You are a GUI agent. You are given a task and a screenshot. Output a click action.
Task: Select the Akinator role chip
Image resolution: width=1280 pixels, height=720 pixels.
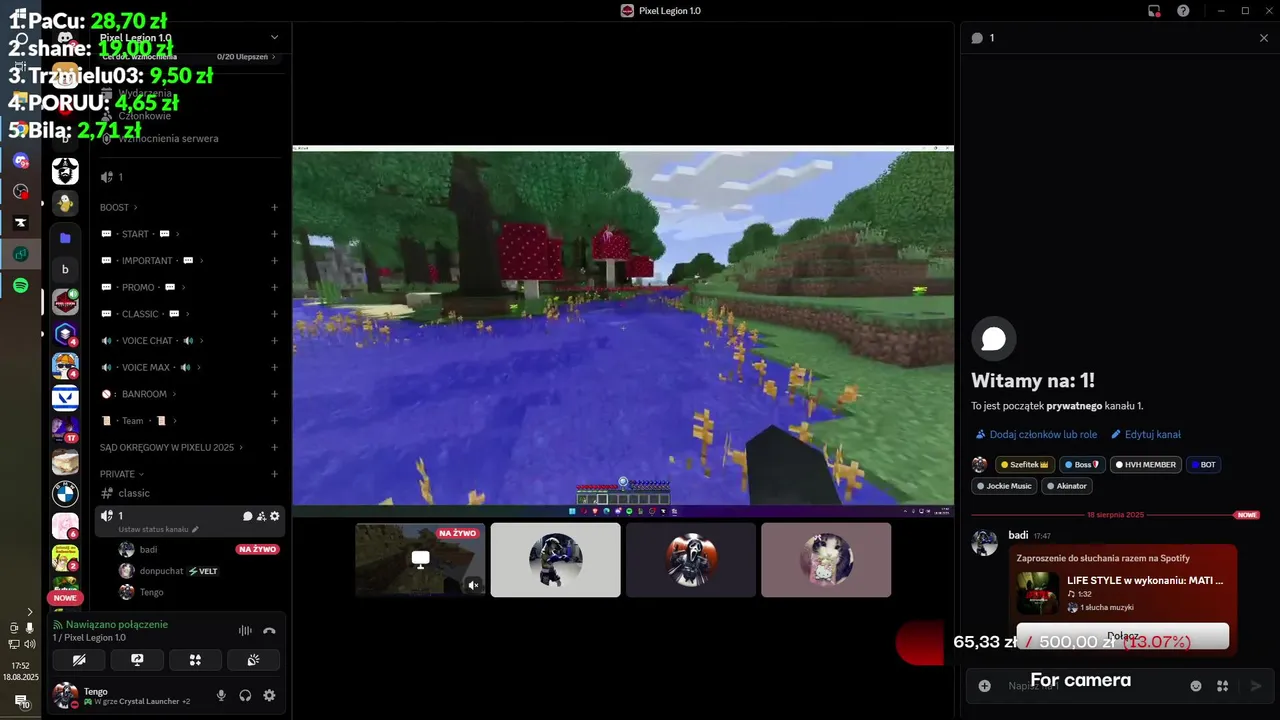click(x=1066, y=486)
